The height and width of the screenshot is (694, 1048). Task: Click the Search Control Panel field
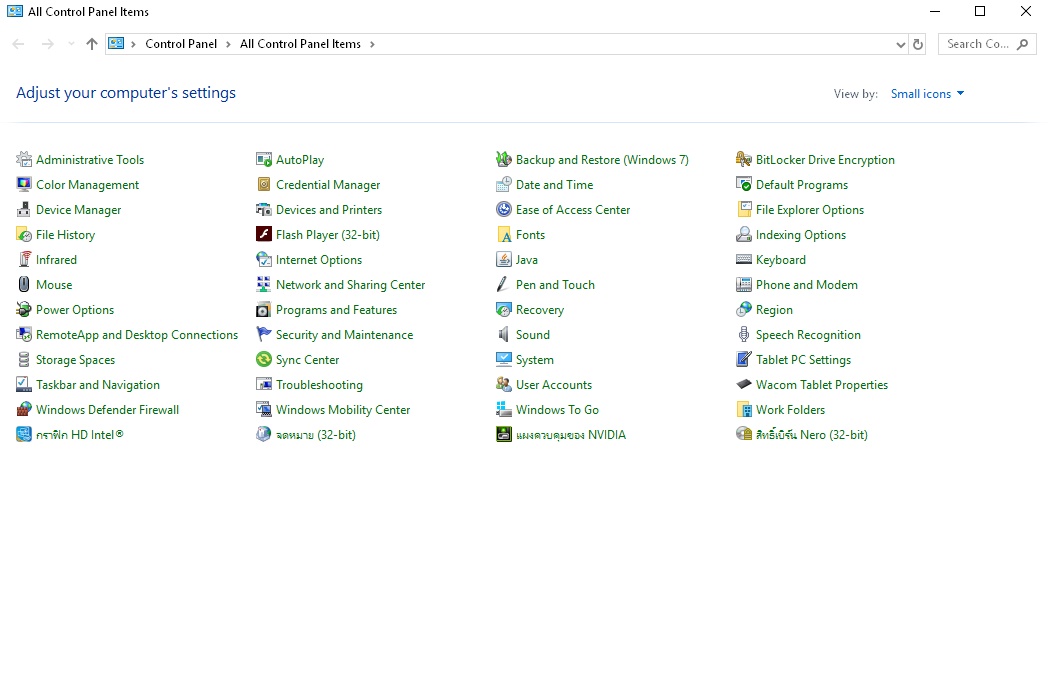(x=987, y=44)
